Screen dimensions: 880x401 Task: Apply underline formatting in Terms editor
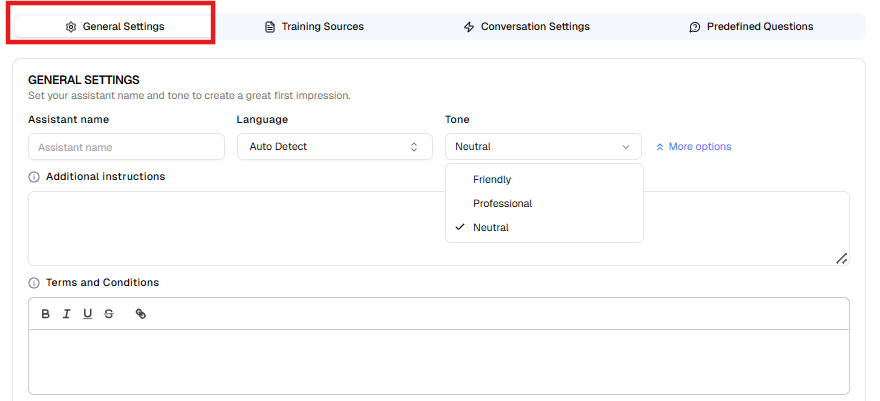tap(88, 314)
